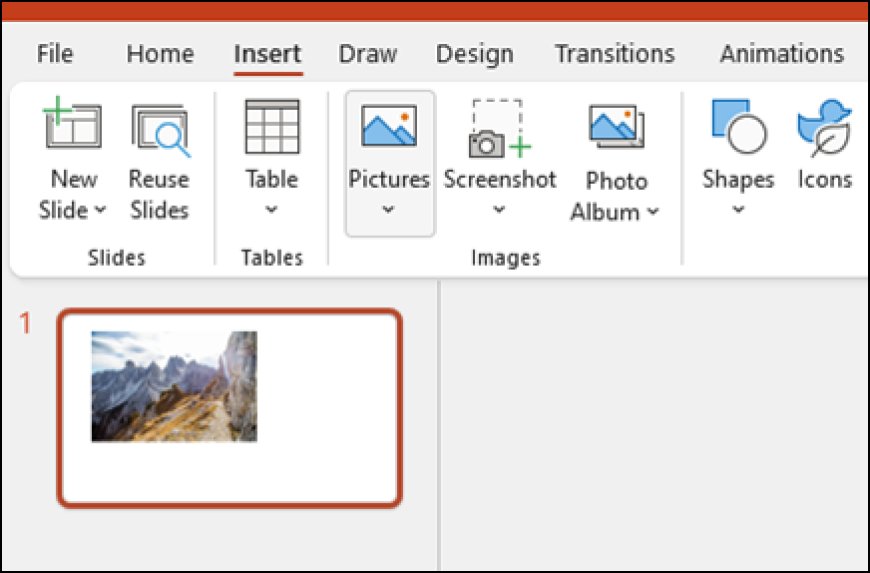Screen dimensions: 870x573
Task: Click the Reuse Slides icon
Action: [x=159, y=129]
